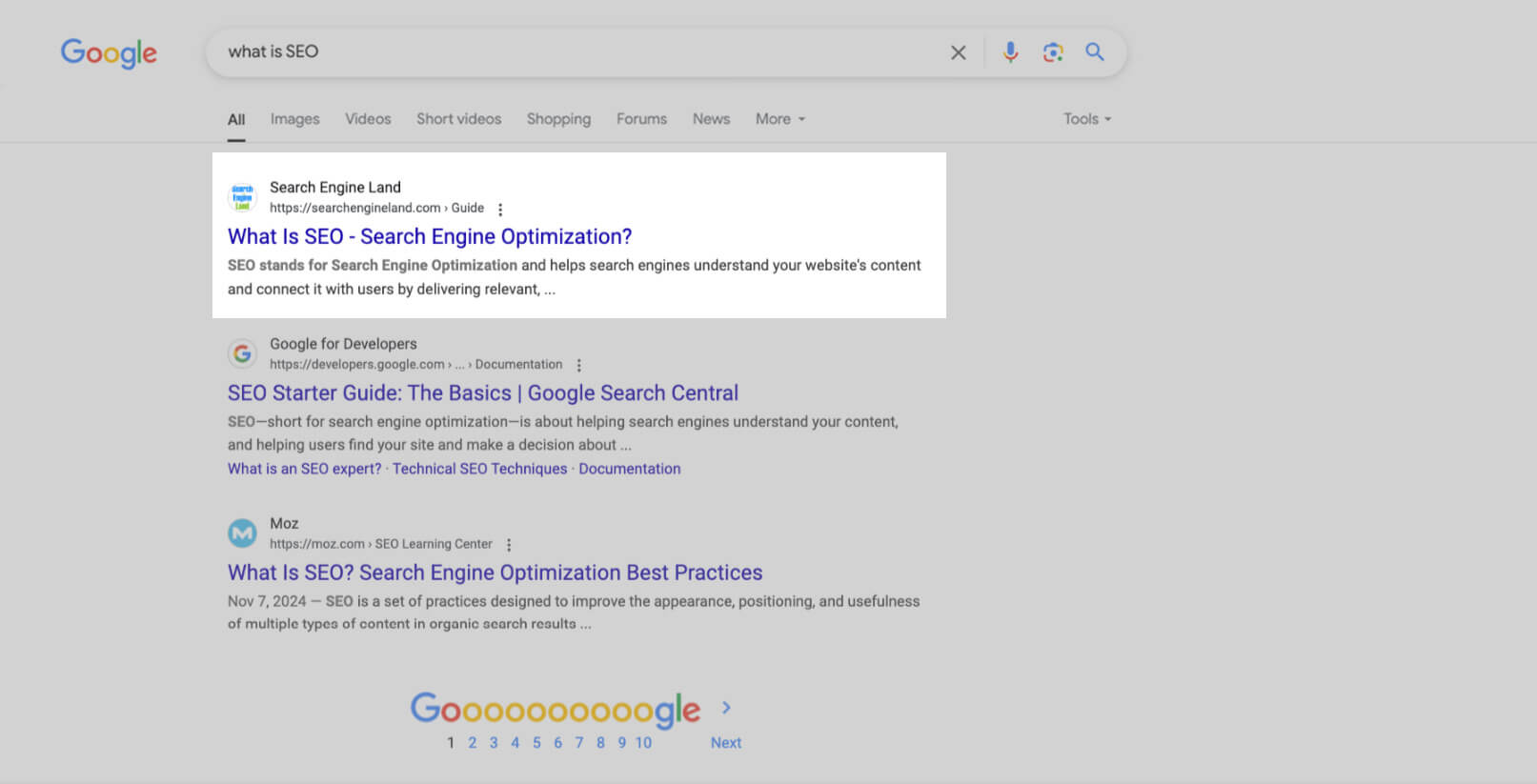Open 'What Is SEO - Search Engine Optimization?' link

[430, 236]
